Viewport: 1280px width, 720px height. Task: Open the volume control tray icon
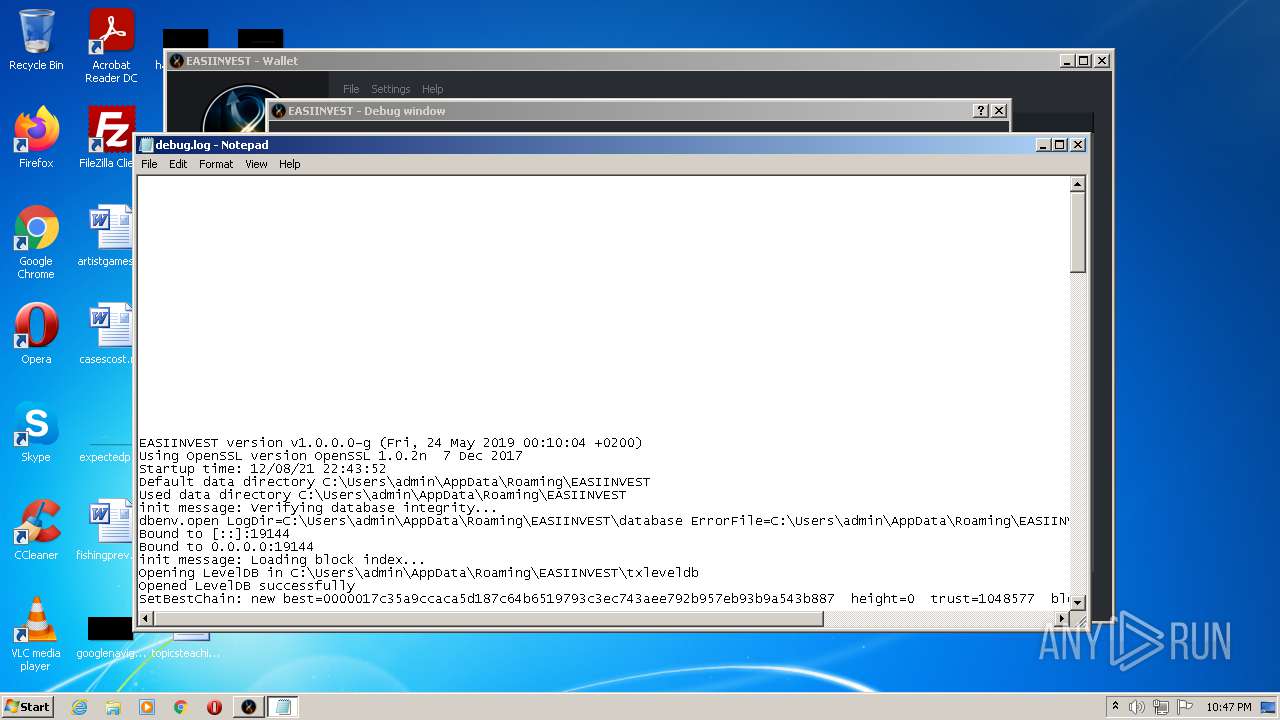coord(1137,707)
